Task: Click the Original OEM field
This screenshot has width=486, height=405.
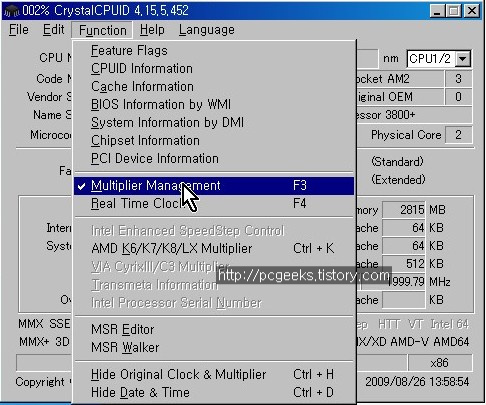Action: [x=400, y=97]
